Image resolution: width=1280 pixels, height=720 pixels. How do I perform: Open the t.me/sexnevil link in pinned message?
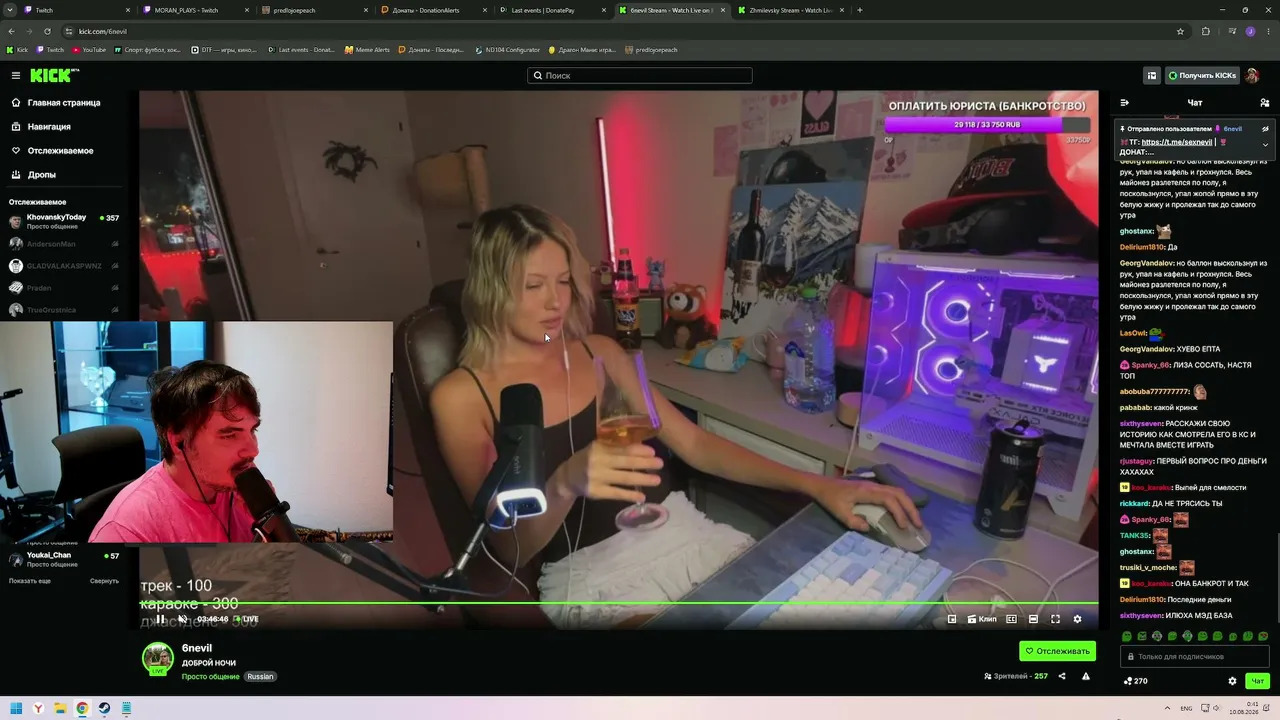point(1177,142)
